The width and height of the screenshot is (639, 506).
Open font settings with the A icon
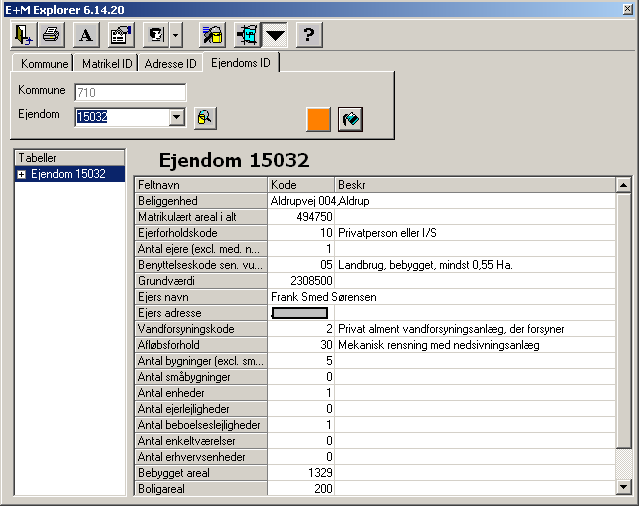coord(85,36)
